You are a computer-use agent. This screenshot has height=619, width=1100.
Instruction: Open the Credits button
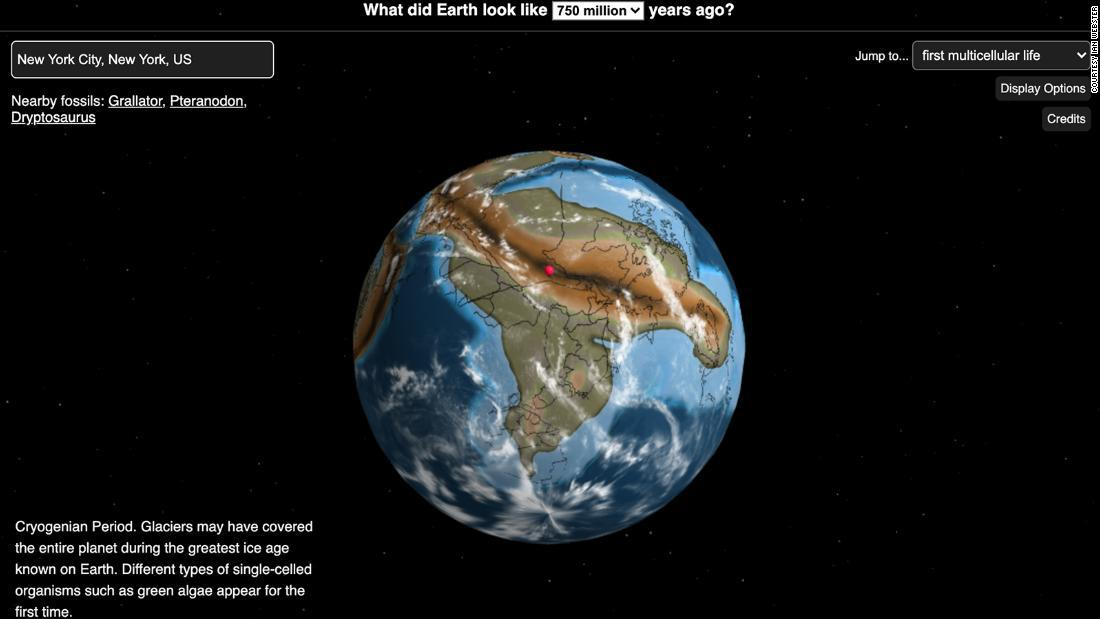[1066, 119]
